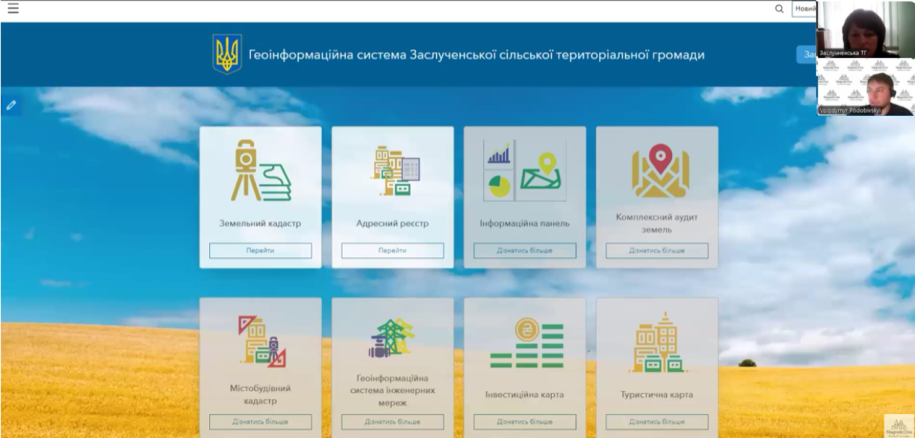915x438 pixels.
Task: Click Дізнатись більше under Комплексний аудит земель
Action: pyautogui.click(x=656, y=251)
